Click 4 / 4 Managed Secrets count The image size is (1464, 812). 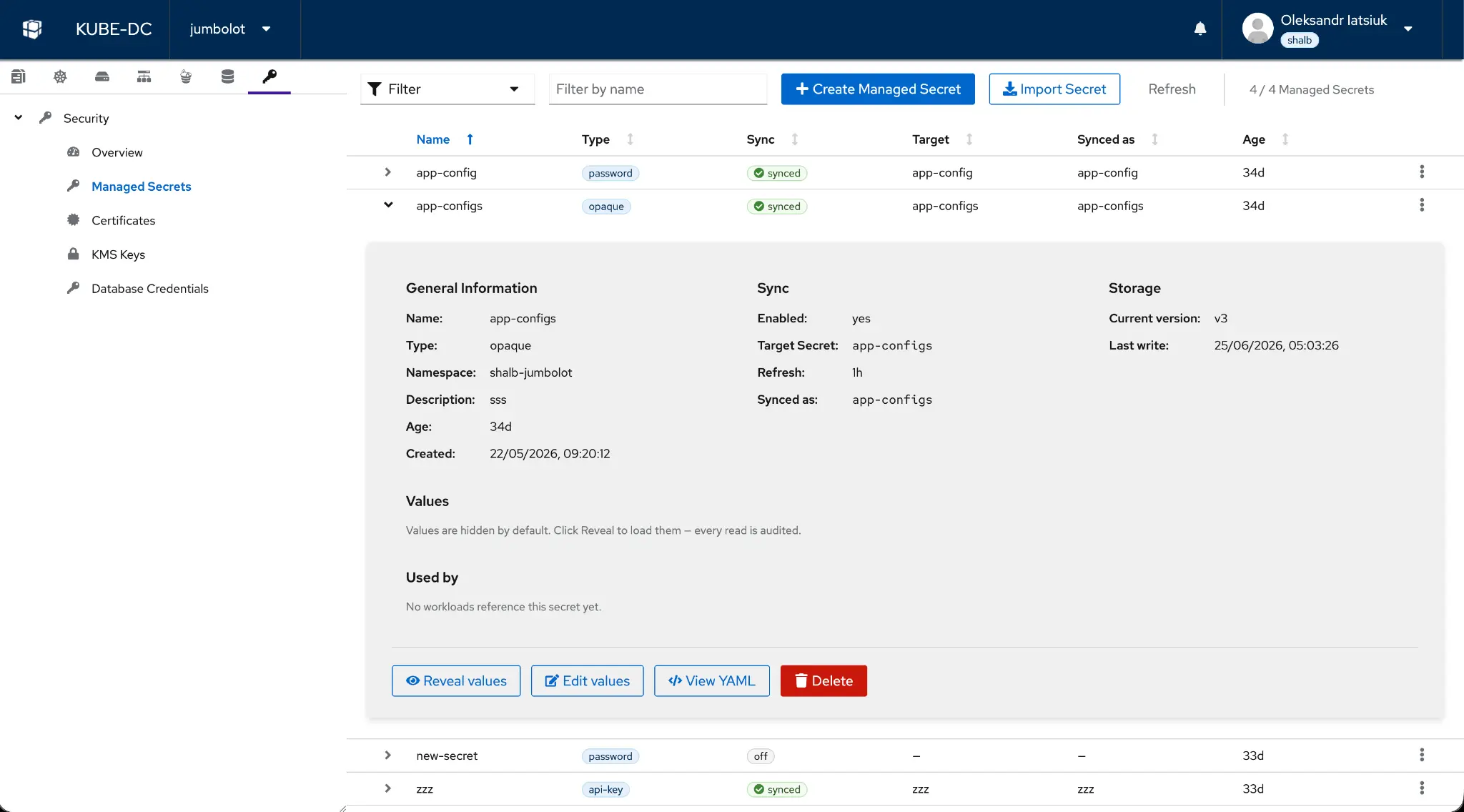point(1312,89)
